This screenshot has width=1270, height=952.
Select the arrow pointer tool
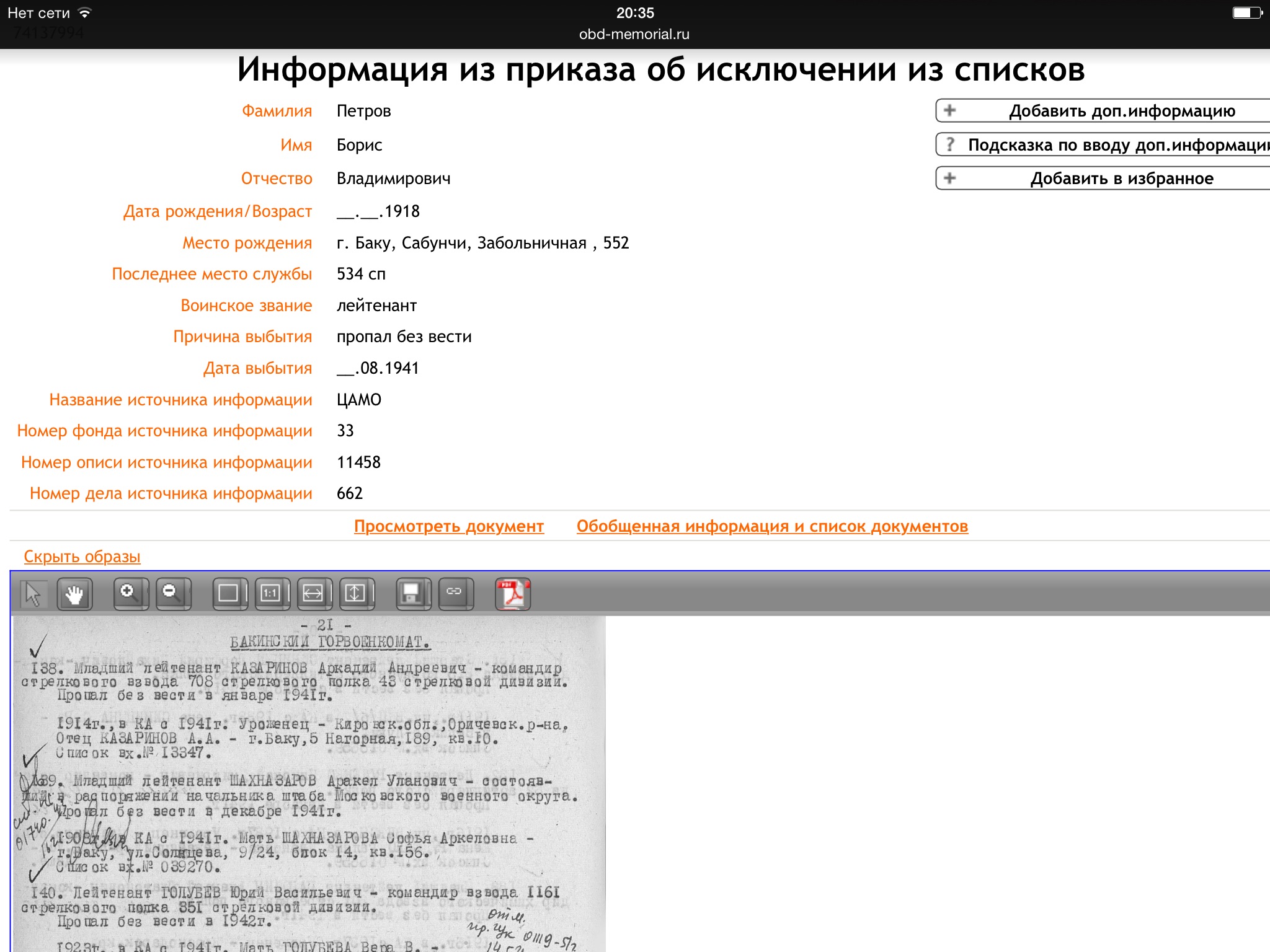33,594
